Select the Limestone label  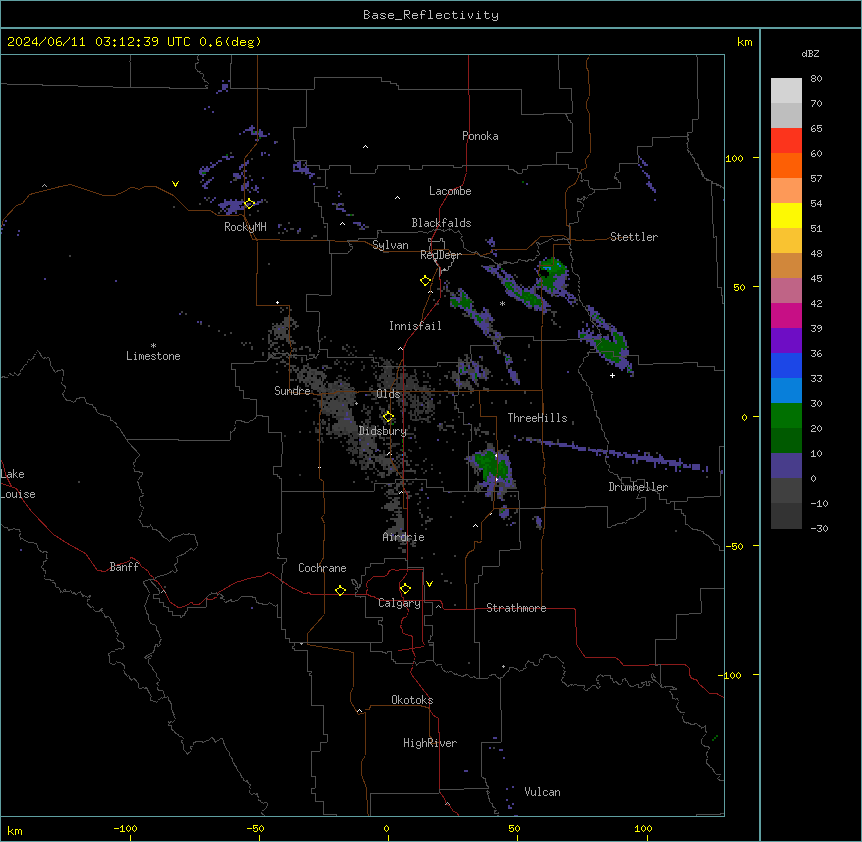tap(153, 356)
